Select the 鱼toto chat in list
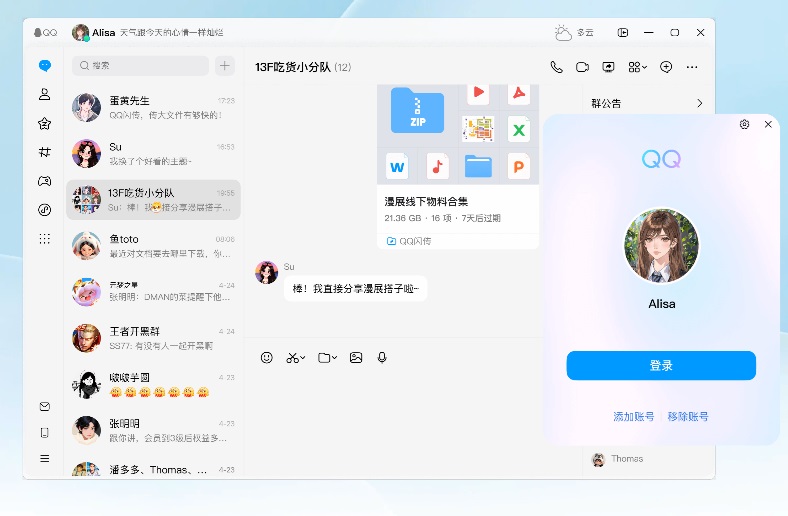 [153, 246]
